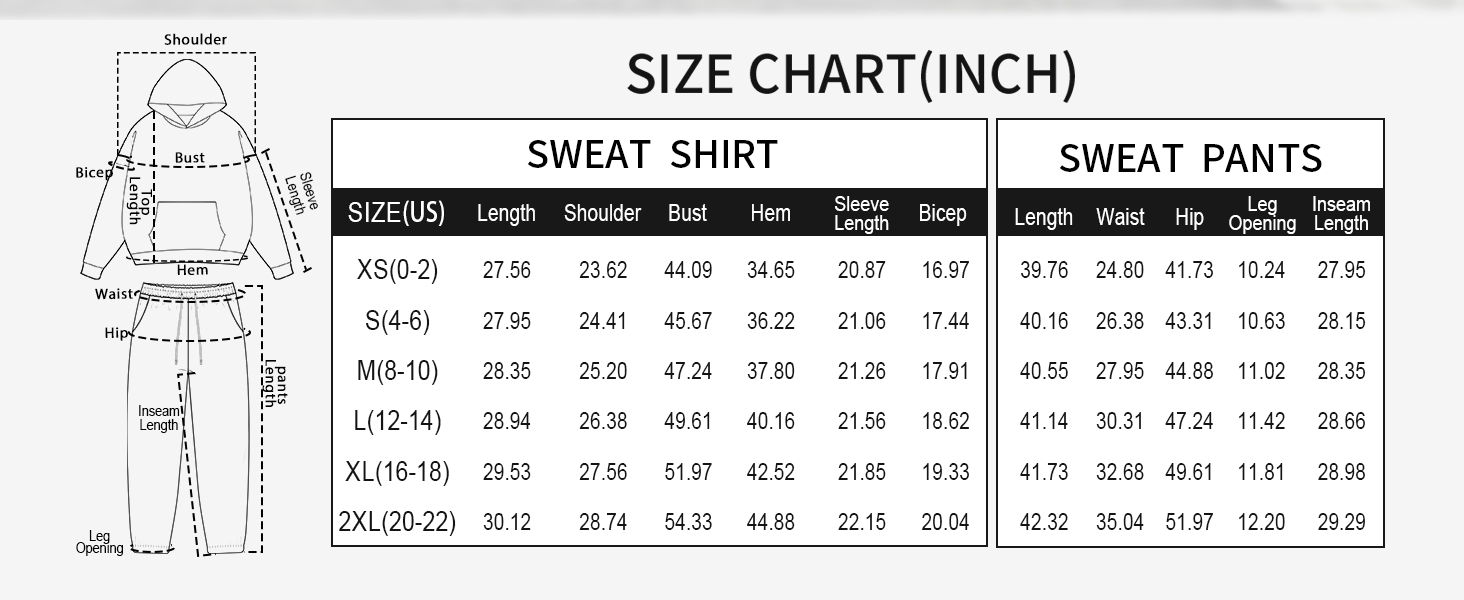Screen dimensions: 1464x600
Task: Click the Inseam Length label on the diagram
Action: pos(158,418)
